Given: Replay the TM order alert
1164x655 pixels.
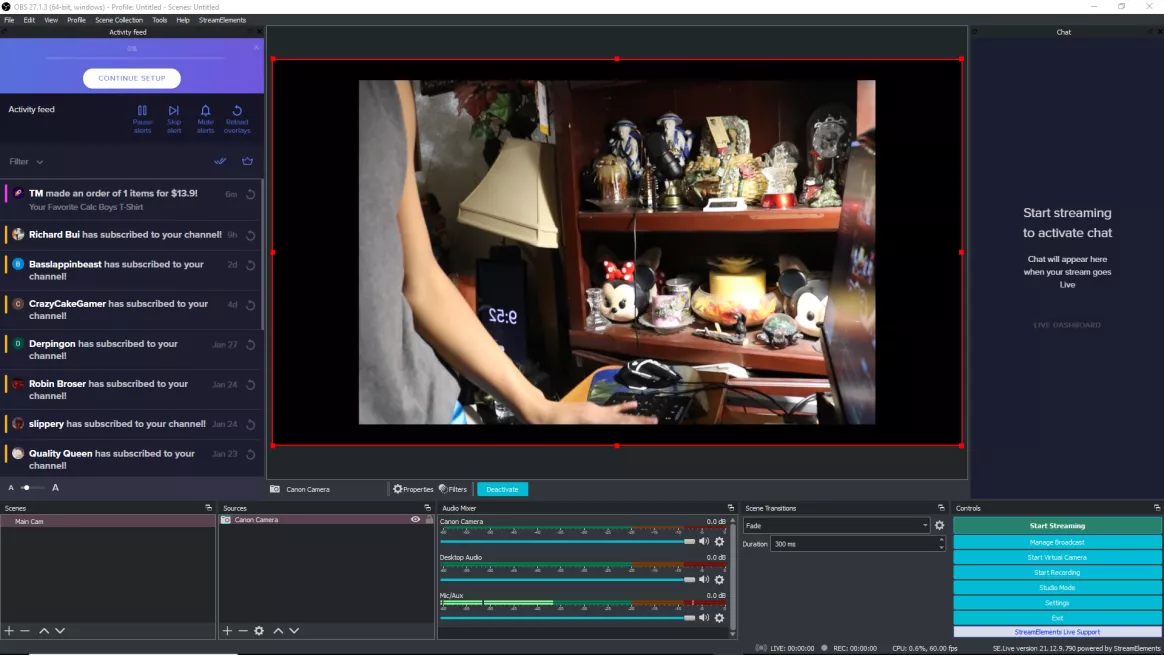Looking at the screenshot, I should pyautogui.click(x=251, y=195).
